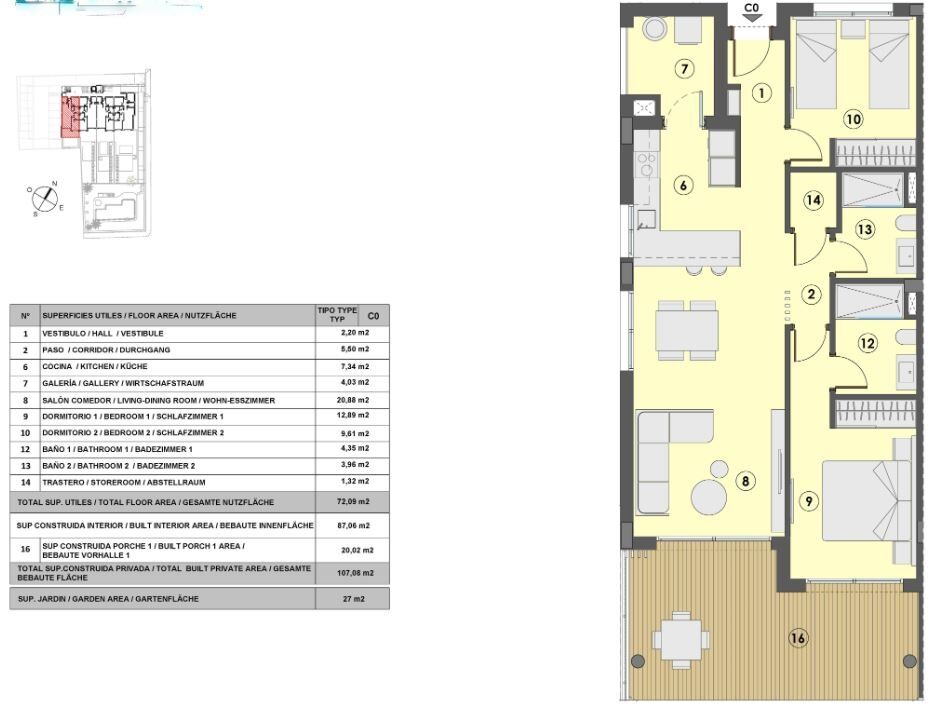
Task: Select the terrace dining table with chairs
Action: 681,641
